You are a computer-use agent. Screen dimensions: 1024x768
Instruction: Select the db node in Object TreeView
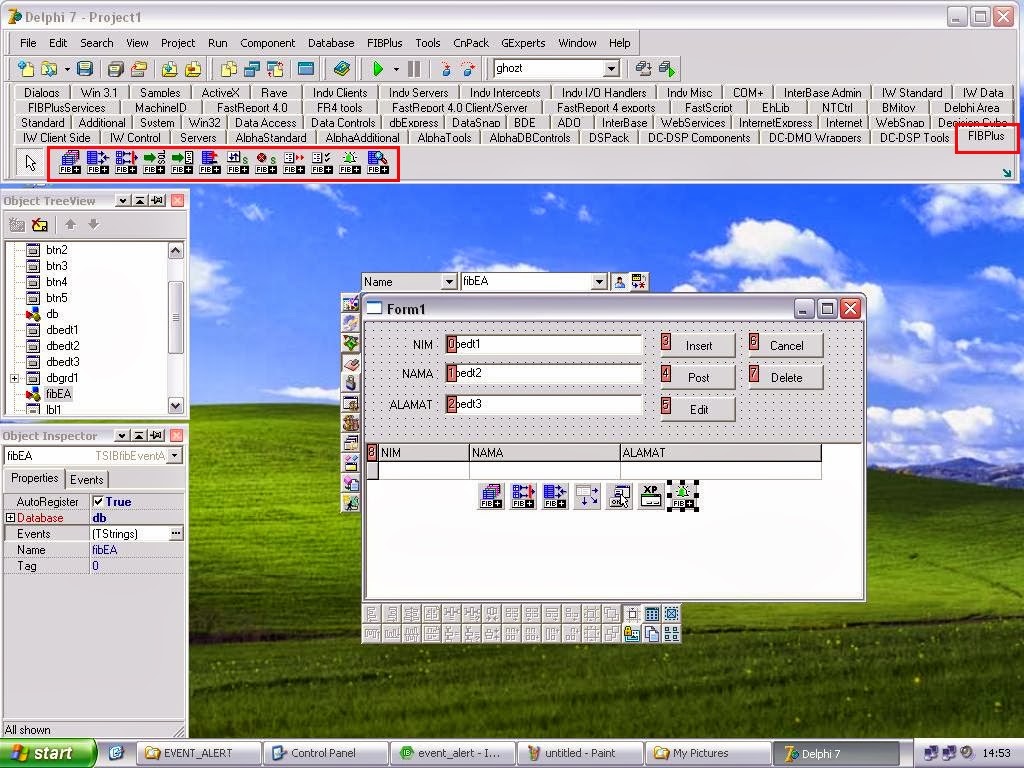point(52,314)
